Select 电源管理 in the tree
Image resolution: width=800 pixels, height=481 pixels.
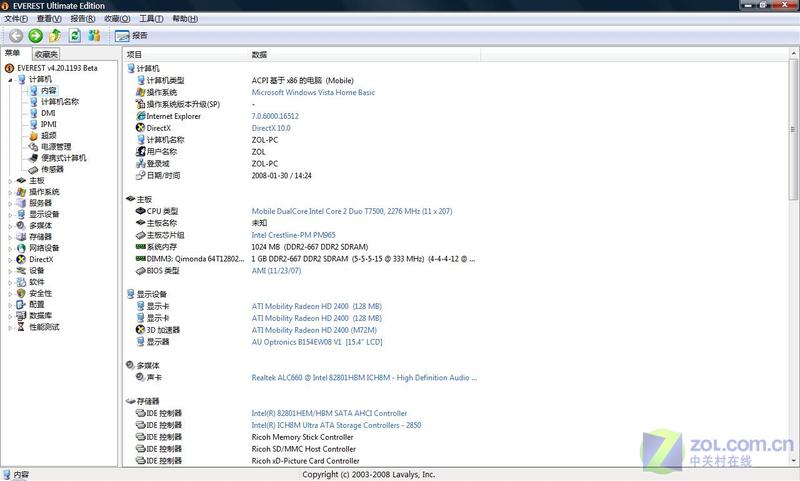56,146
